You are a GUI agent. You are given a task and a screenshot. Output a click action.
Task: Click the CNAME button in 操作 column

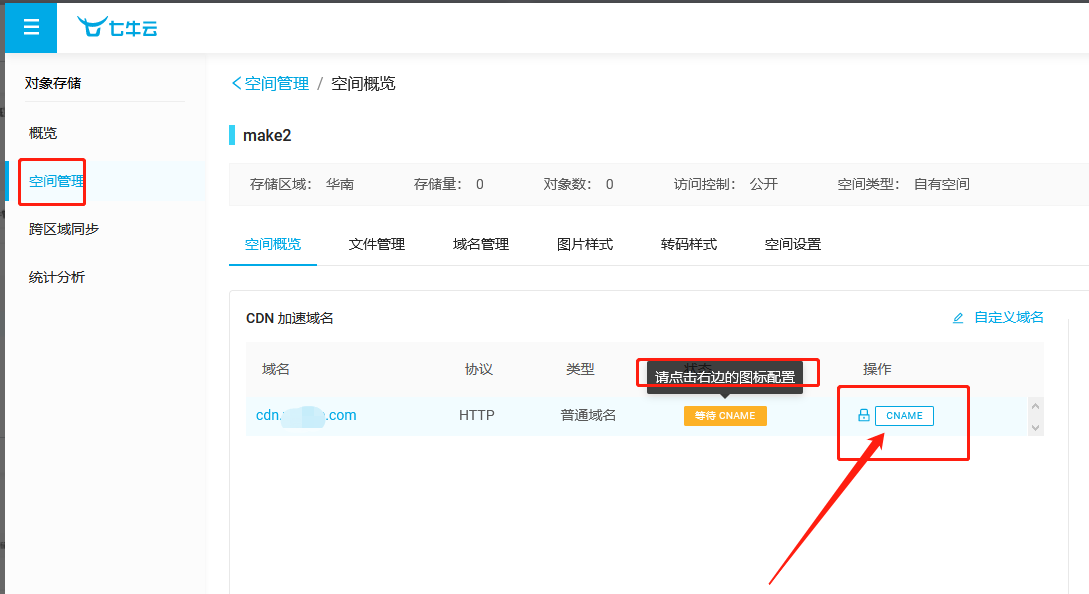tap(904, 415)
